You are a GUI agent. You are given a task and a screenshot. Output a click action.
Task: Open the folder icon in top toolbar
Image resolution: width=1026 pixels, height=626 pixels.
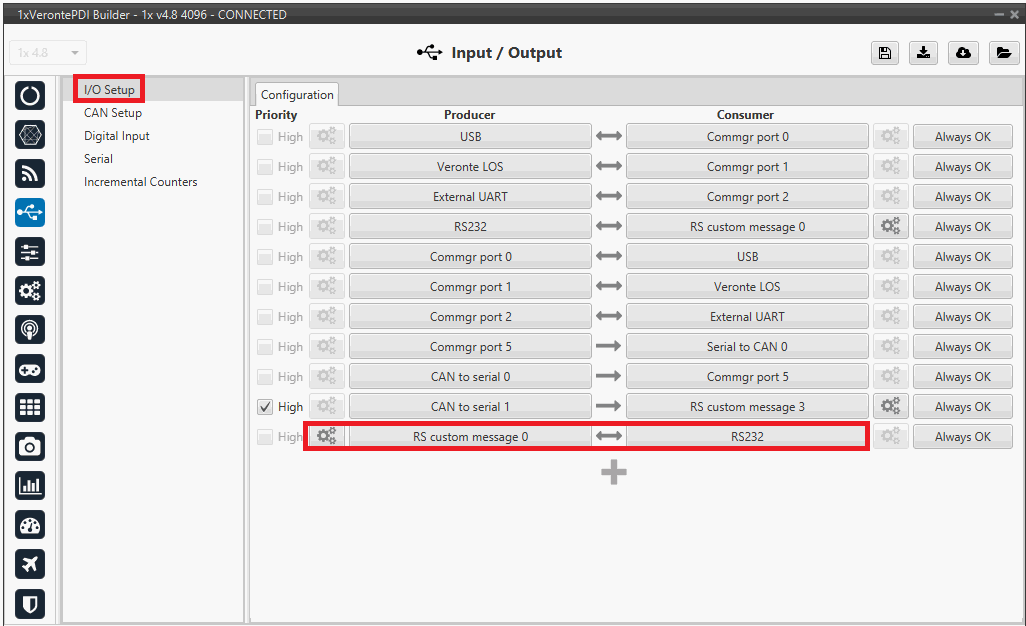point(1003,53)
